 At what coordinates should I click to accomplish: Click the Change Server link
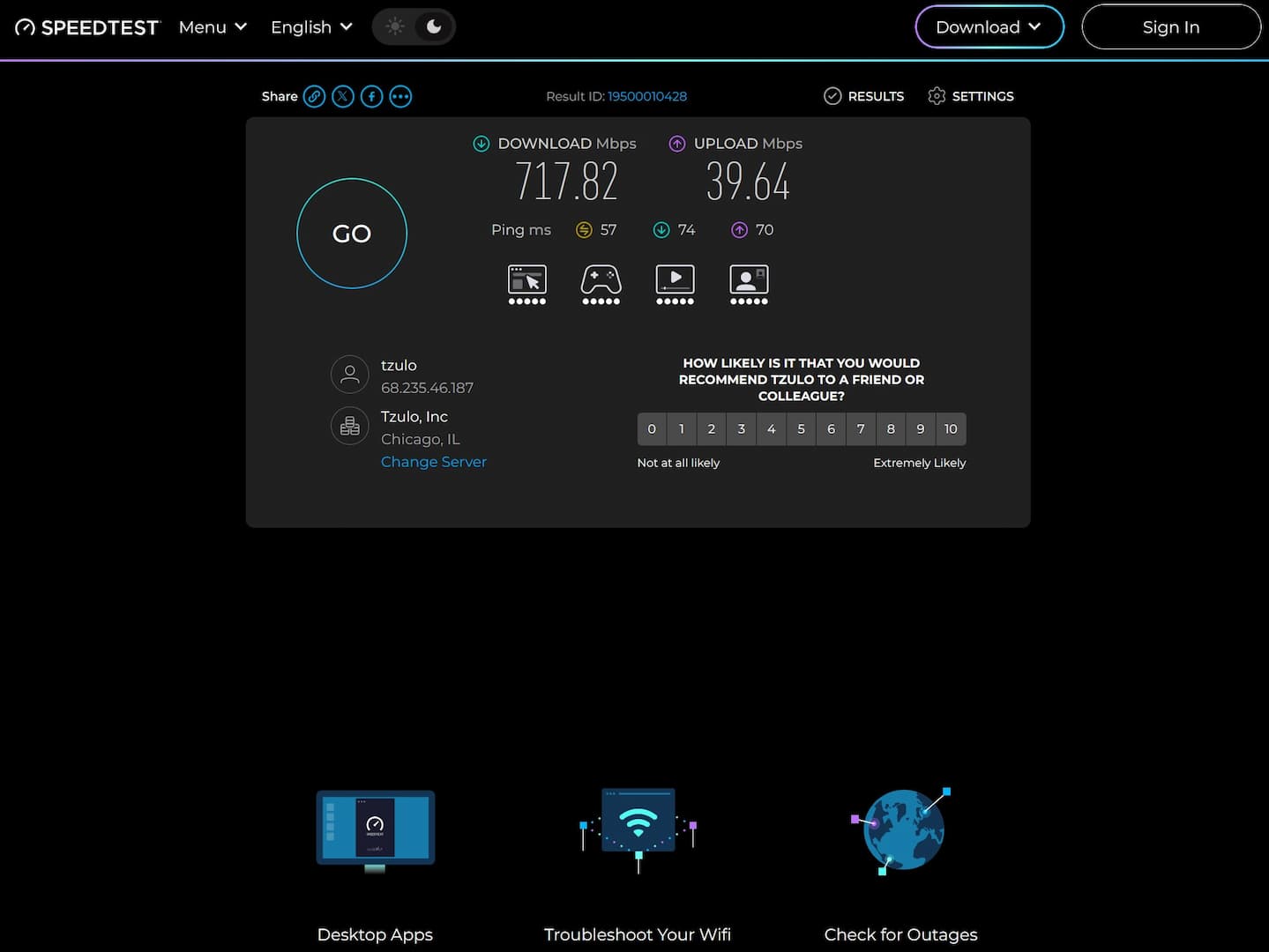(x=434, y=462)
